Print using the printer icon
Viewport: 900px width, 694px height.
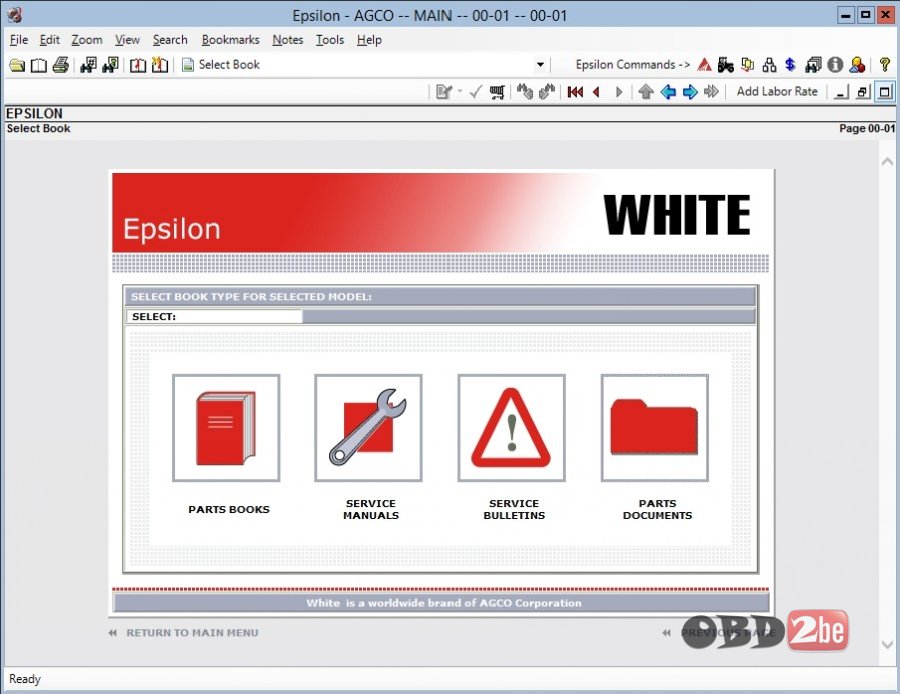[x=60, y=65]
